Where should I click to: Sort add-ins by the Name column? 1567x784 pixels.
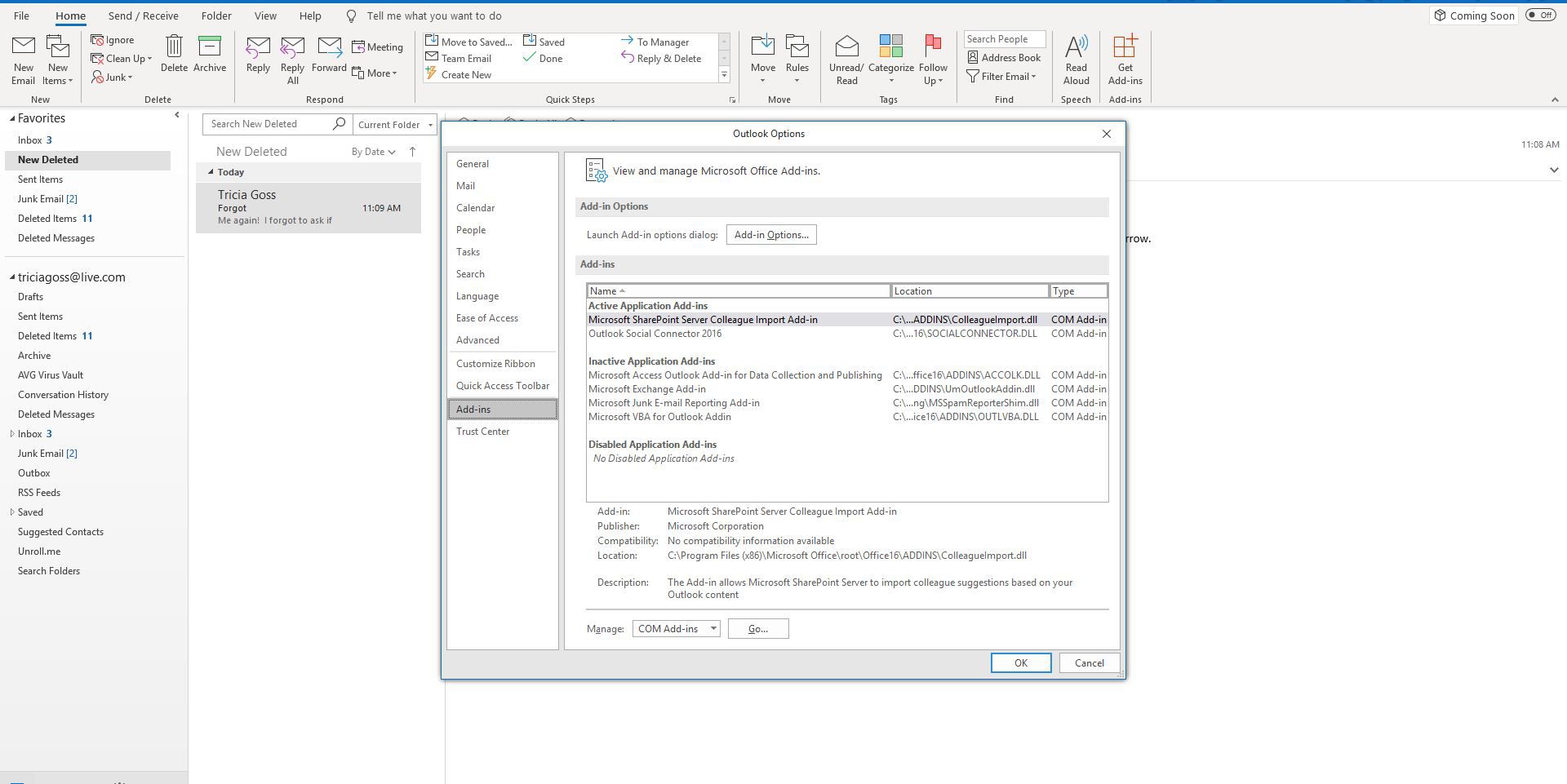[x=739, y=291]
